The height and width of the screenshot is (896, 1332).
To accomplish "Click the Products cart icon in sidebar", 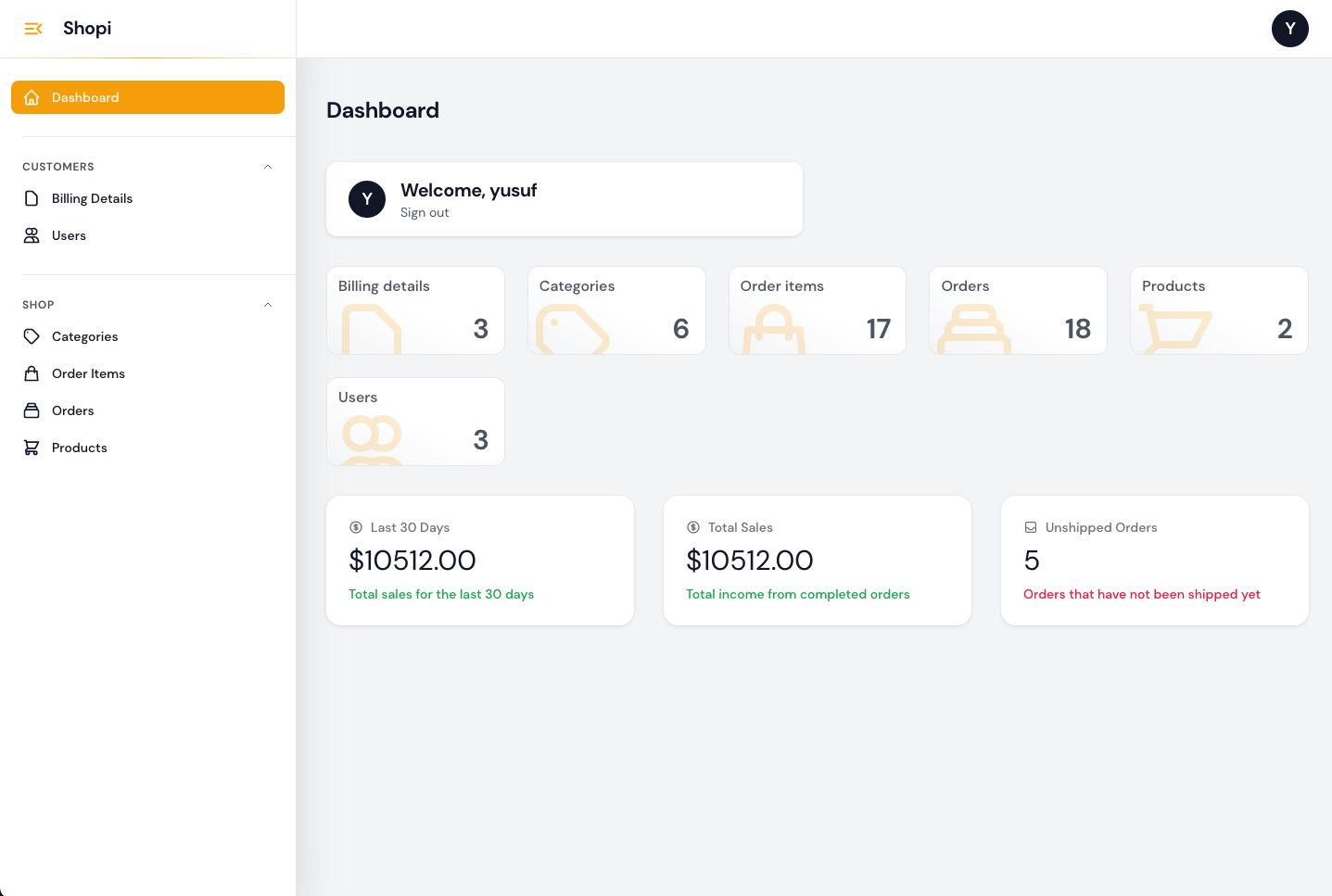I will tap(32, 448).
